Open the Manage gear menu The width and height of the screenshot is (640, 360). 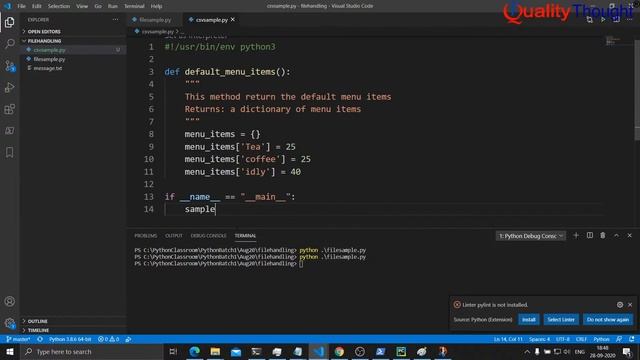[x=9, y=323]
